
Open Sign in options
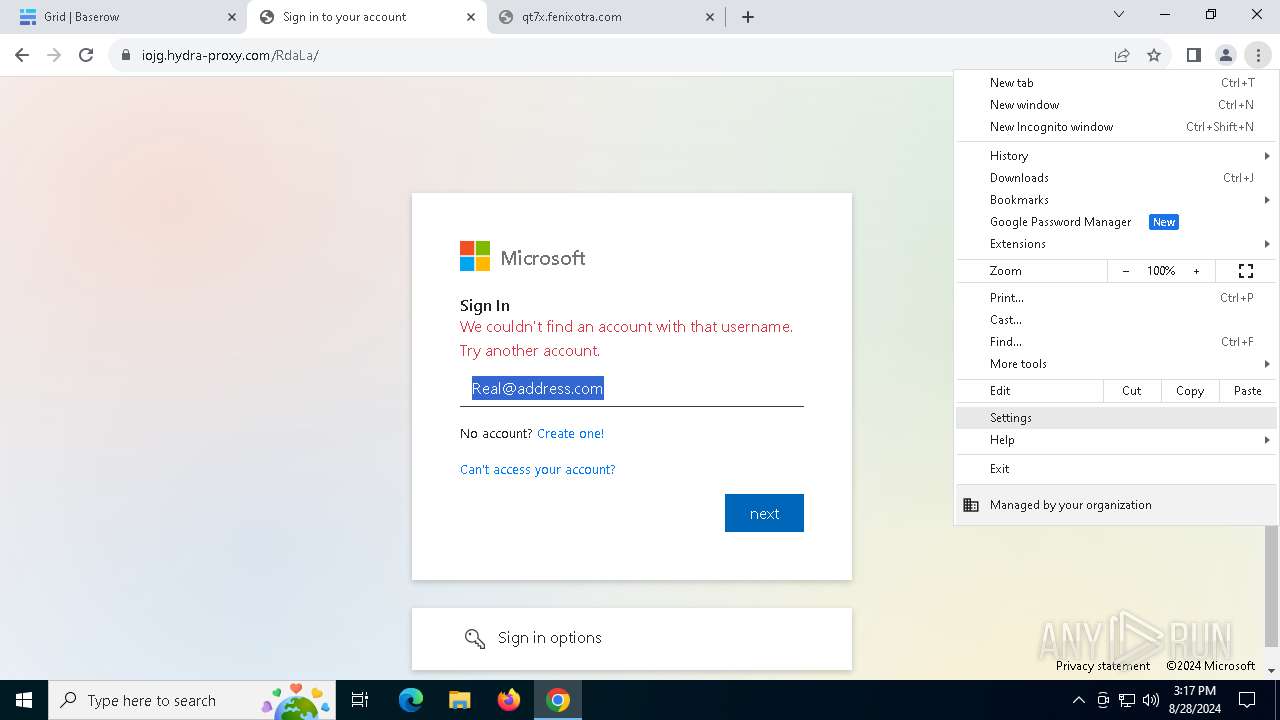point(632,638)
